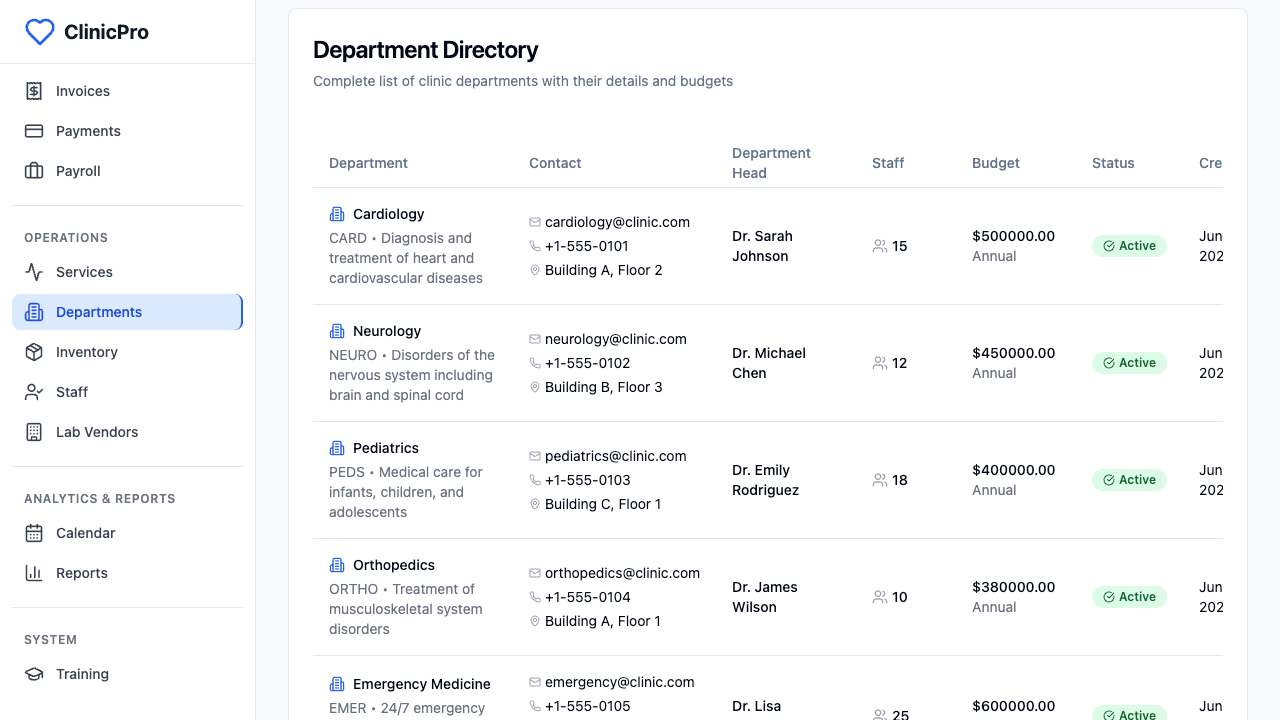Click the Active badge in Pediatrics row
The image size is (1280, 720).
tap(1129, 480)
